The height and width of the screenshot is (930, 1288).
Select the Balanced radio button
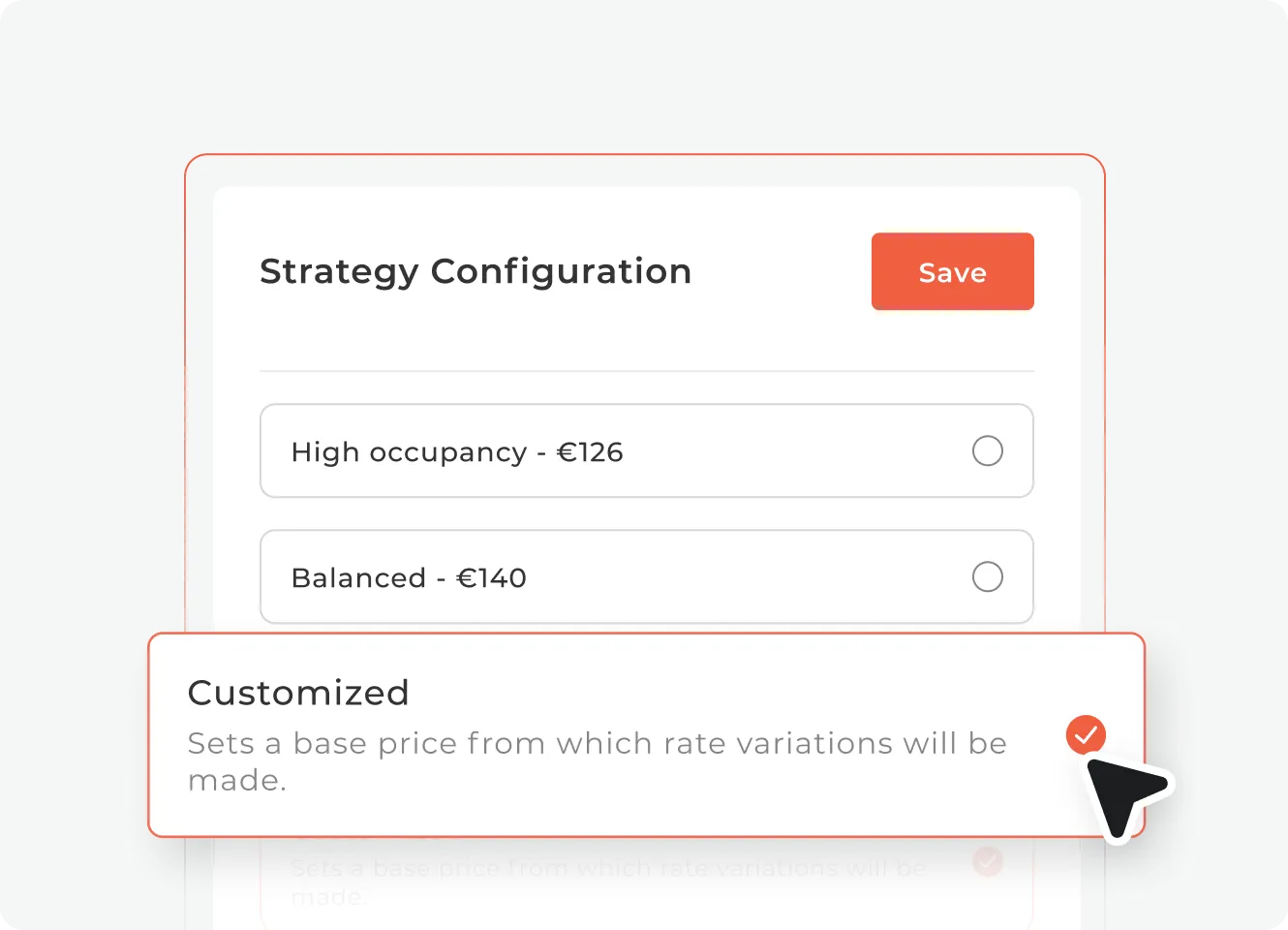pos(987,577)
